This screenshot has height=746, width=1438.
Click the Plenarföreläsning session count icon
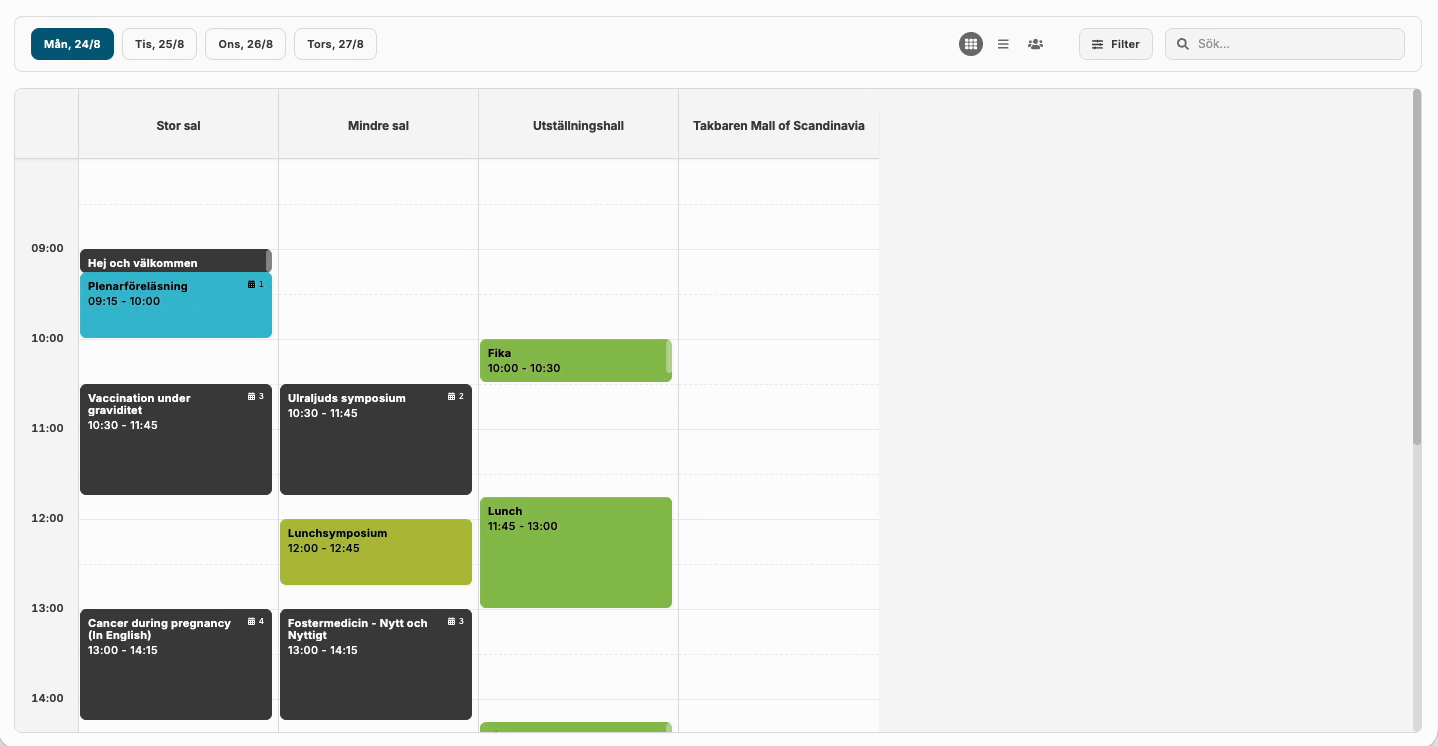pyautogui.click(x=252, y=285)
